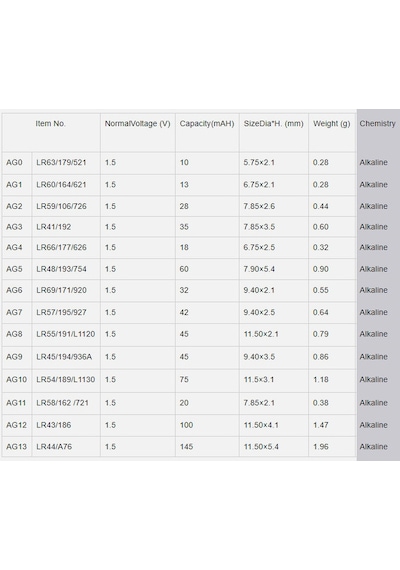Image resolution: width=400 pixels, height=570 pixels.
Task: Select the AG5 row label
Action: 14,269
